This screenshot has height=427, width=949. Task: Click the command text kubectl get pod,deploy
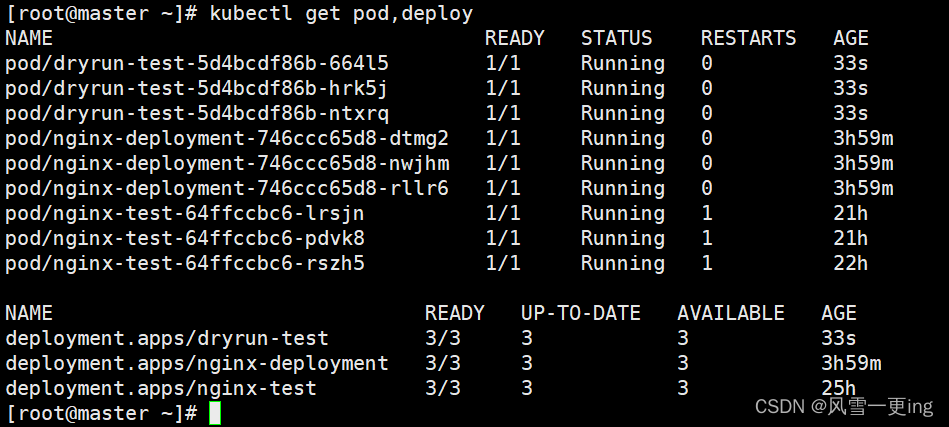click(x=341, y=13)
